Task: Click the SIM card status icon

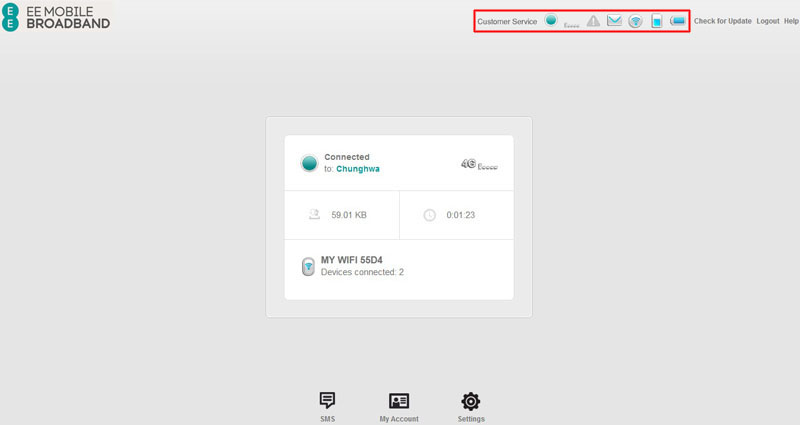Action: pos(657,21)
